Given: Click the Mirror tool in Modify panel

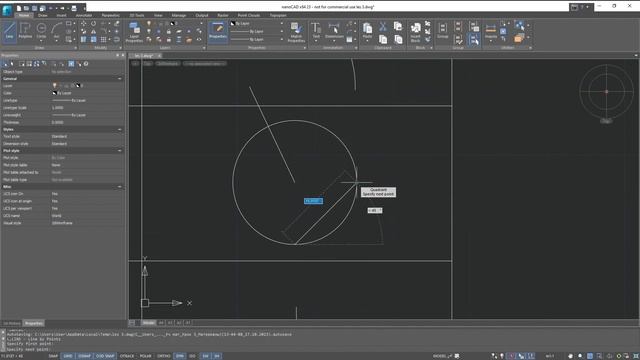Looking at the screenshot, I should [93, 31].
